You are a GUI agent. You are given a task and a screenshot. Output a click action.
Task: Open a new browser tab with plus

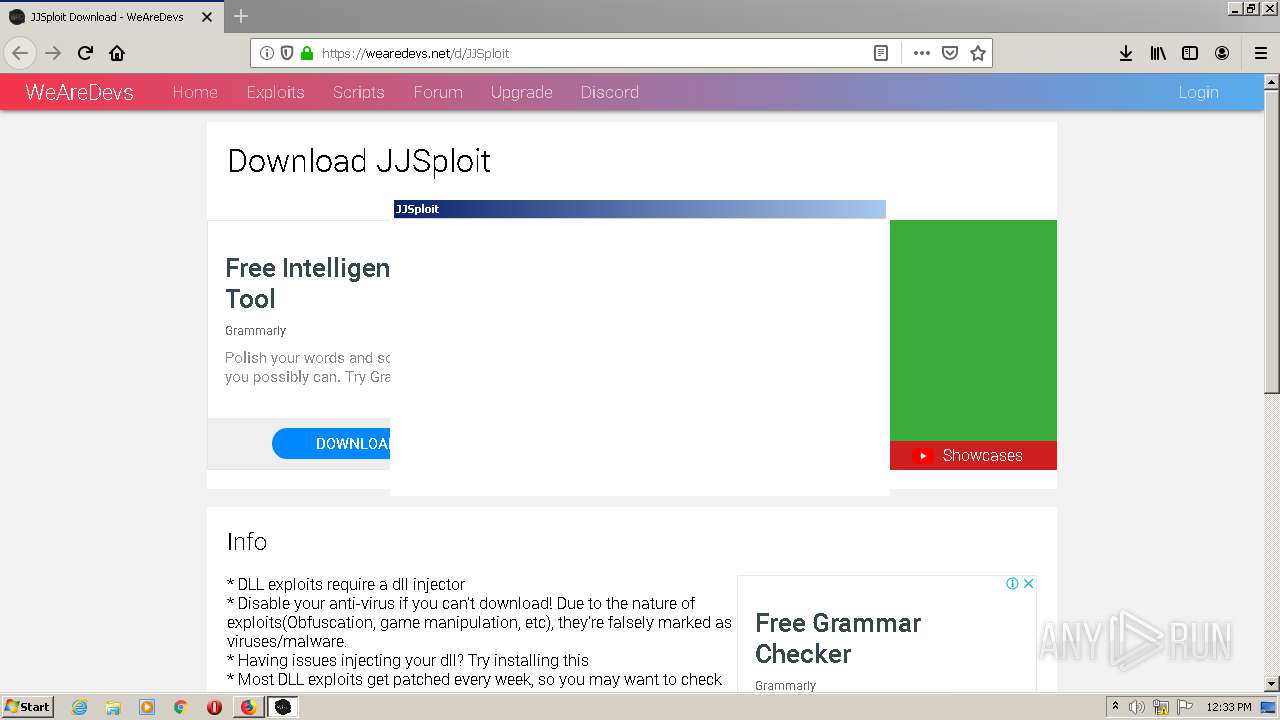pos(241,16)
